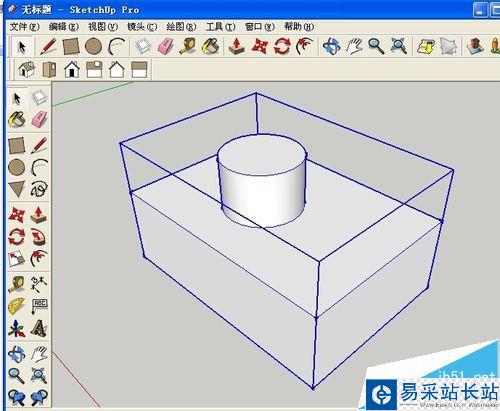This screenshot has height=411, width=500.
Task: Activate the Arc tool in the top toolbar
Action: tap(116, 46)
